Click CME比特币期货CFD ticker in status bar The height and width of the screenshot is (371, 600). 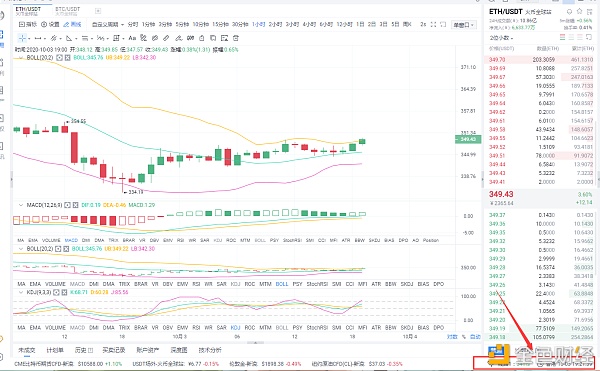[68, 364]
